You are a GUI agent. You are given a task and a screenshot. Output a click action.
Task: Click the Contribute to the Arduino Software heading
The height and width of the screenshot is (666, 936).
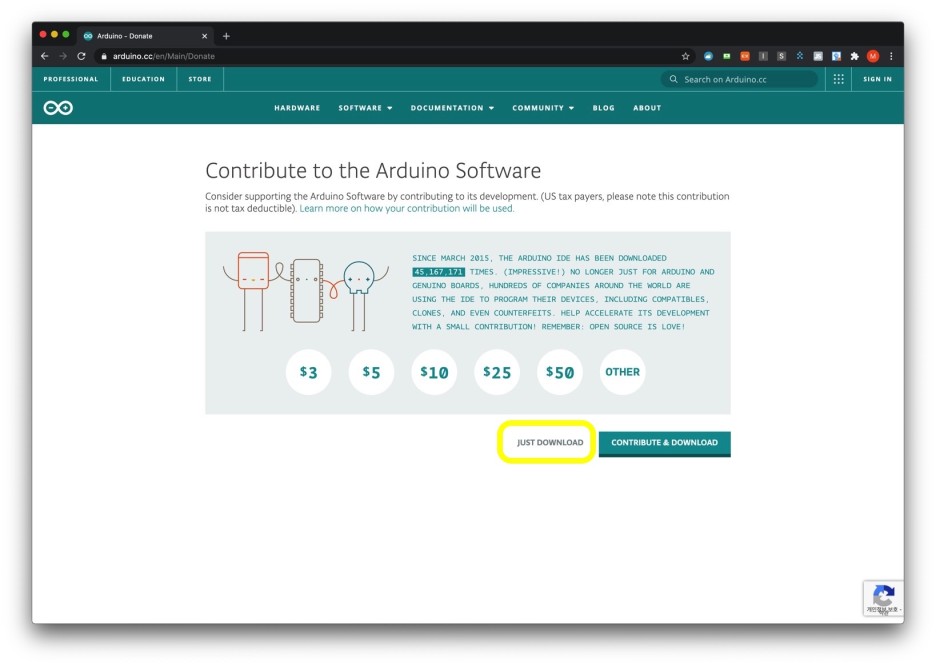(373, 171)
